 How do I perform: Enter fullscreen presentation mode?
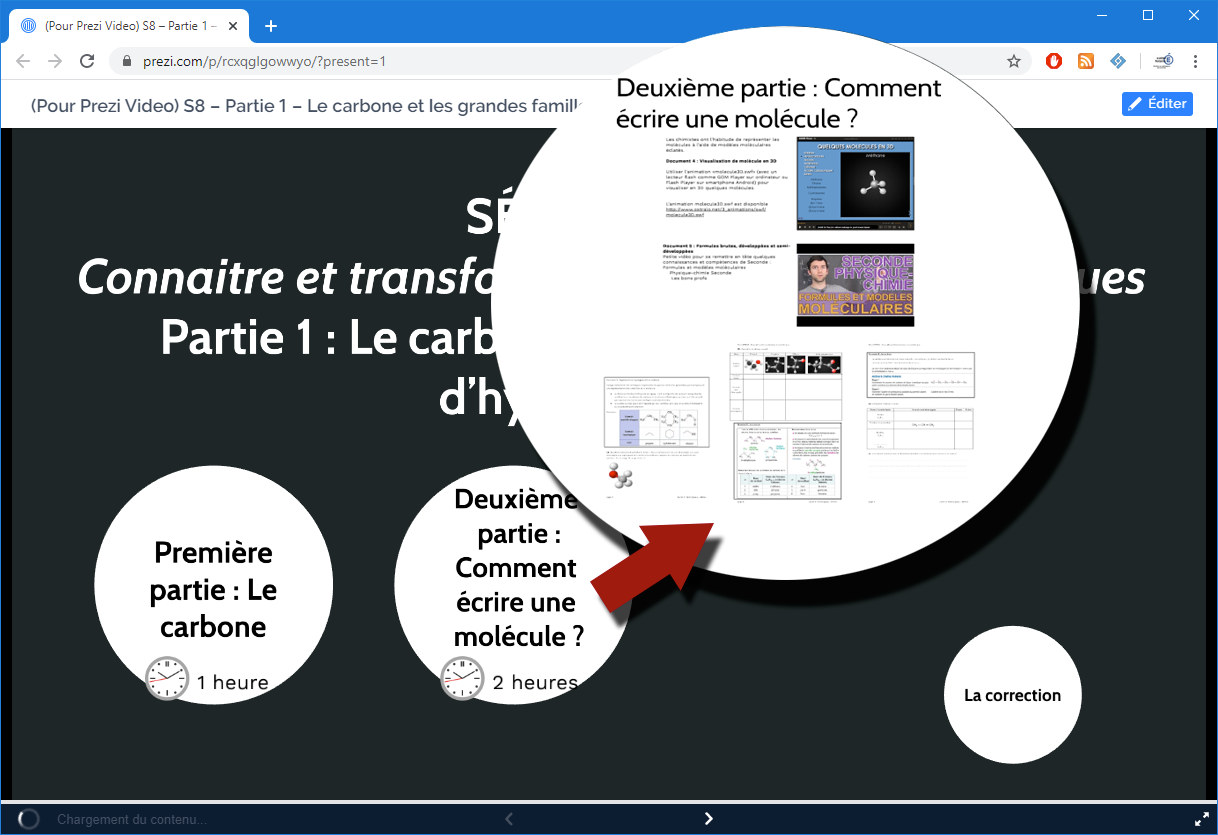point(1201,819)
